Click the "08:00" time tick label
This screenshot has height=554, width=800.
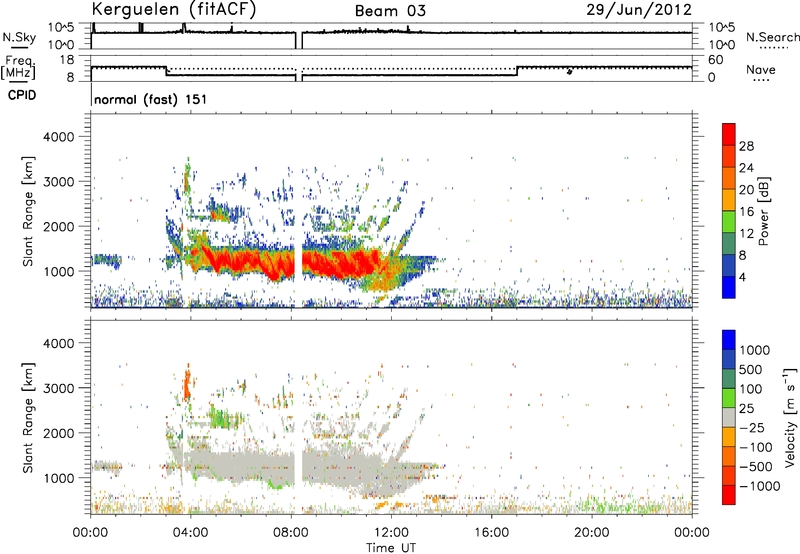[x=291, y=533]
